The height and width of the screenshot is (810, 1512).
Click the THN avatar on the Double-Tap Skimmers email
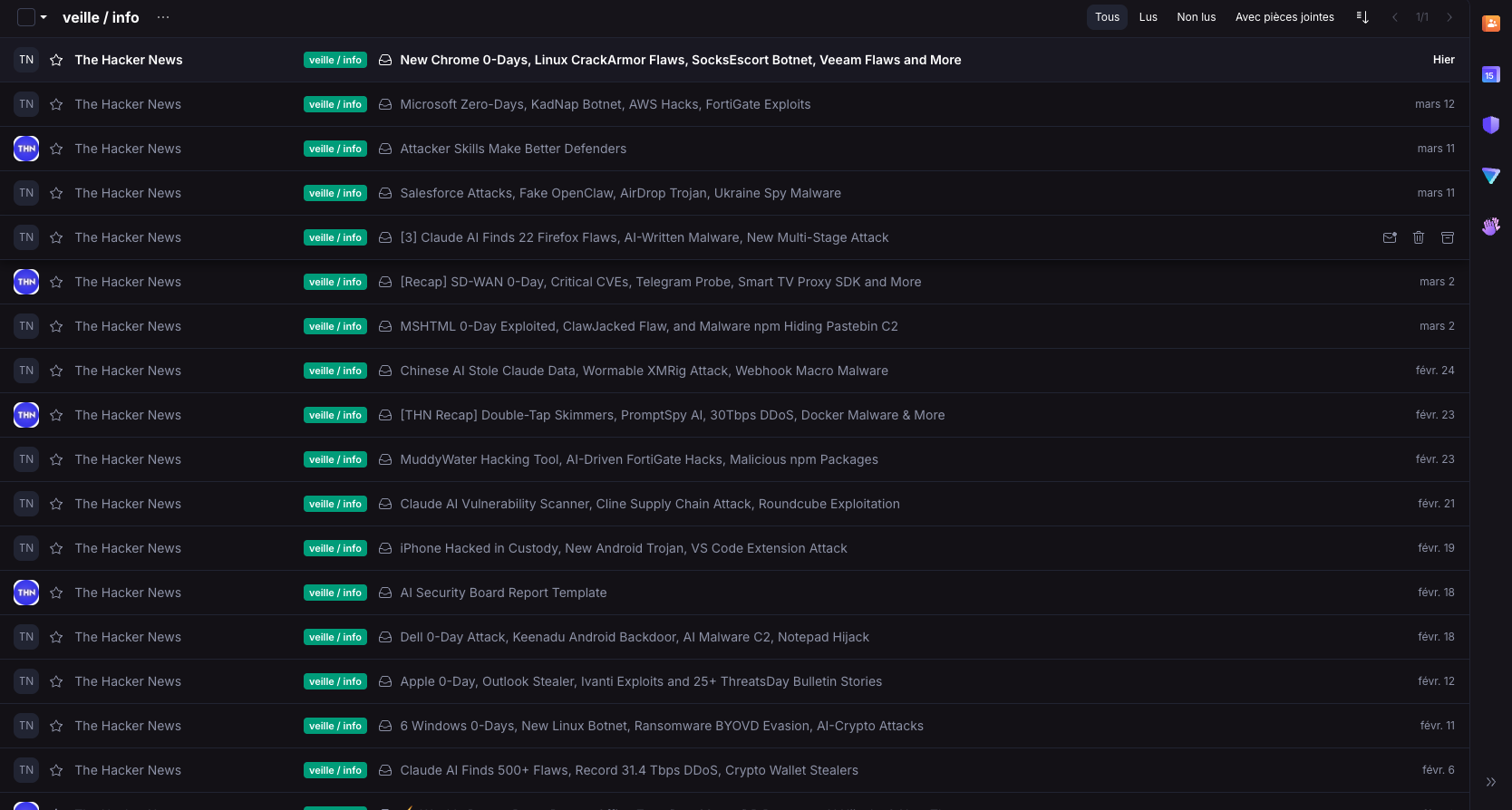point(26,415)
